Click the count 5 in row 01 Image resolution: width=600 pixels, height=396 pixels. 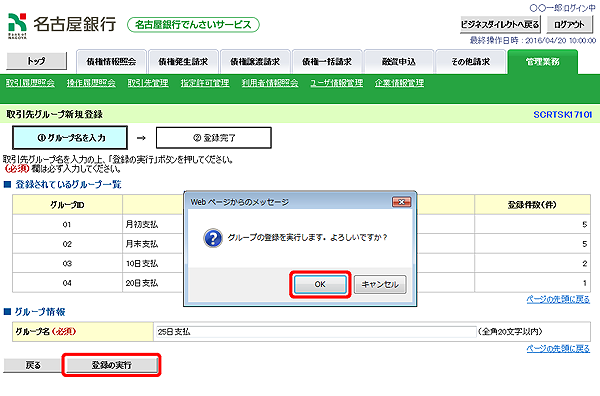[584, 225]
